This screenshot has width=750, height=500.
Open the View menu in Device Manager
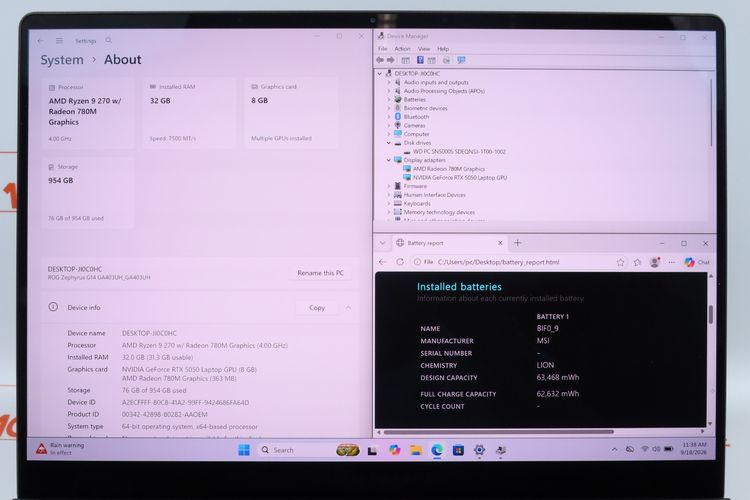coord(424,49)
